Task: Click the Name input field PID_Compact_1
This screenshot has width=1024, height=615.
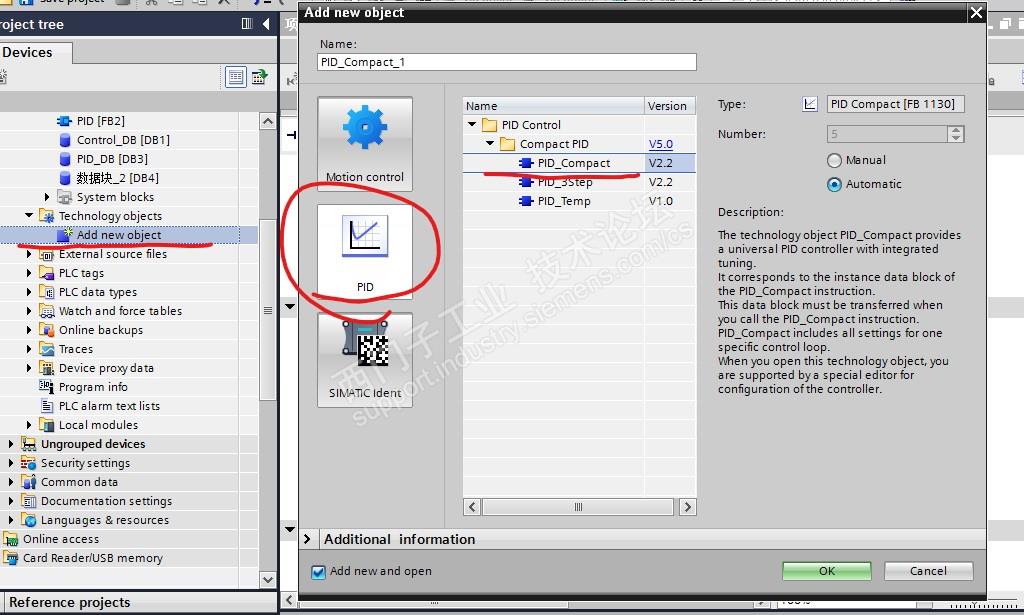Action: pyautogui.click(x=507, y=62)
